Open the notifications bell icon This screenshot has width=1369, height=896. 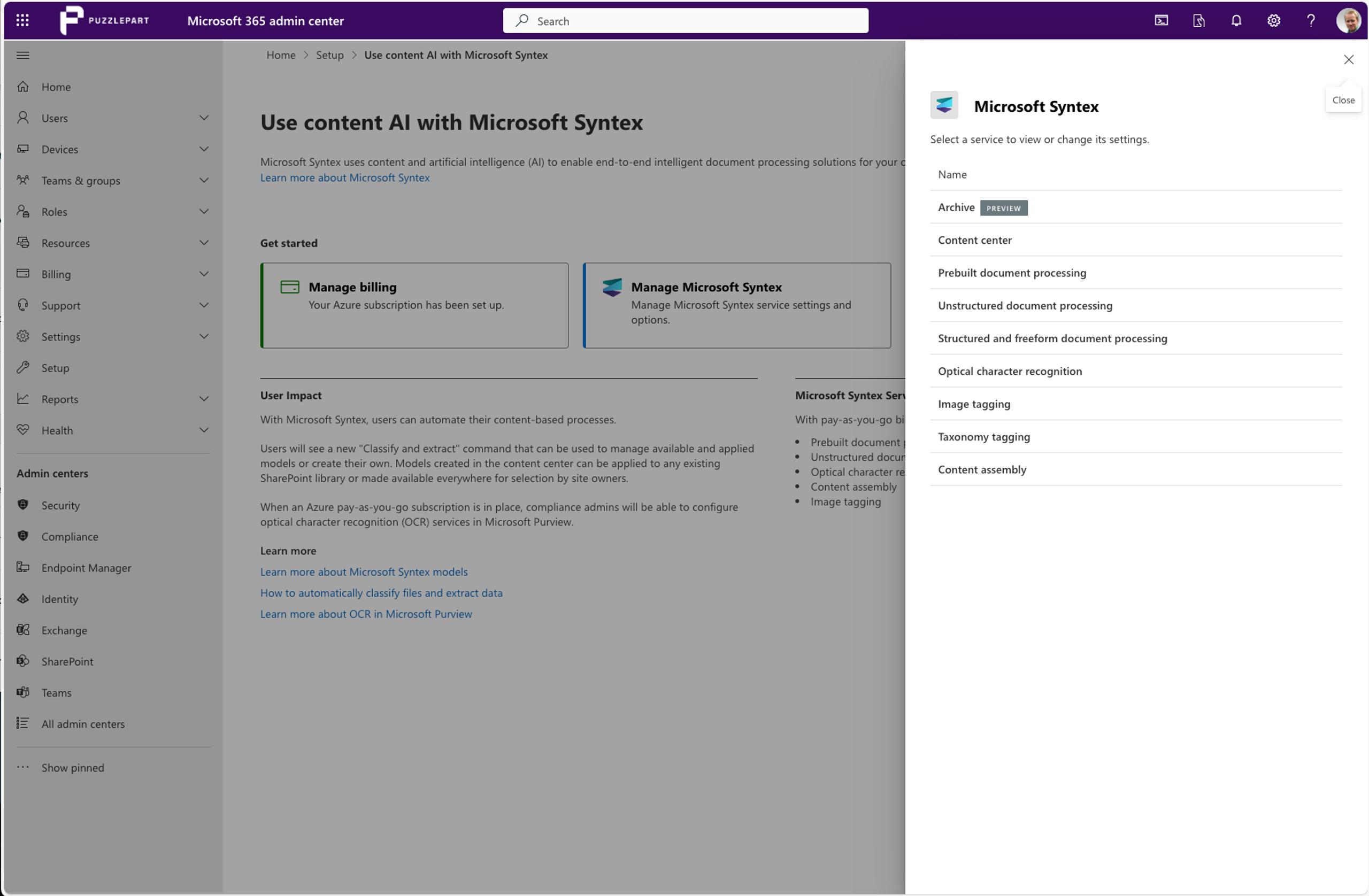click(1236, 21)
